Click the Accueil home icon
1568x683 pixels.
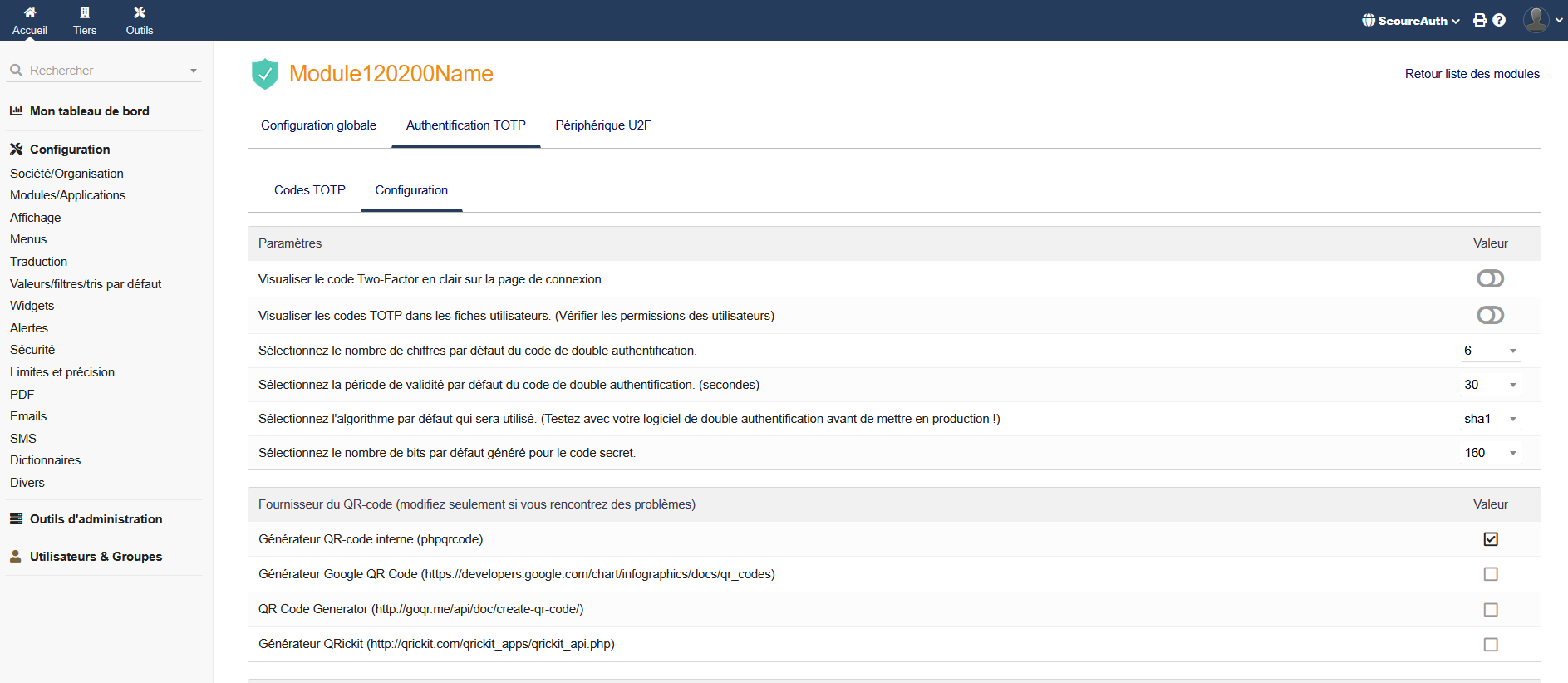coord(30,12)
